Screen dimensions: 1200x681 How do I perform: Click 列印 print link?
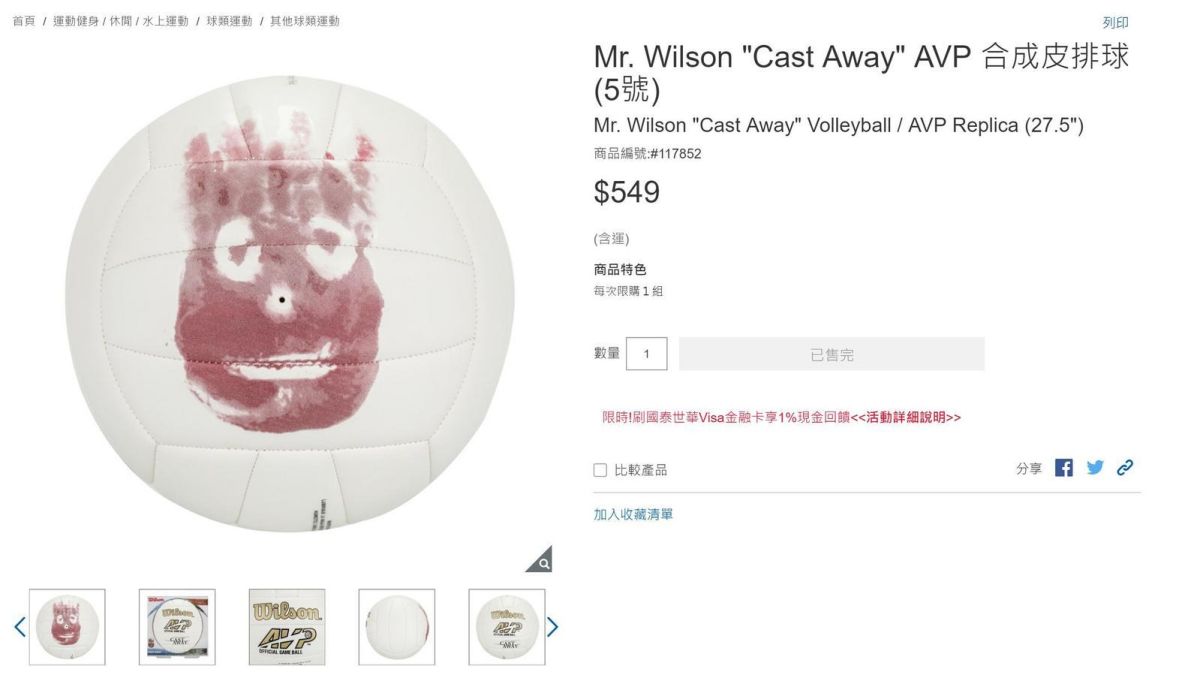point(1115,22)
